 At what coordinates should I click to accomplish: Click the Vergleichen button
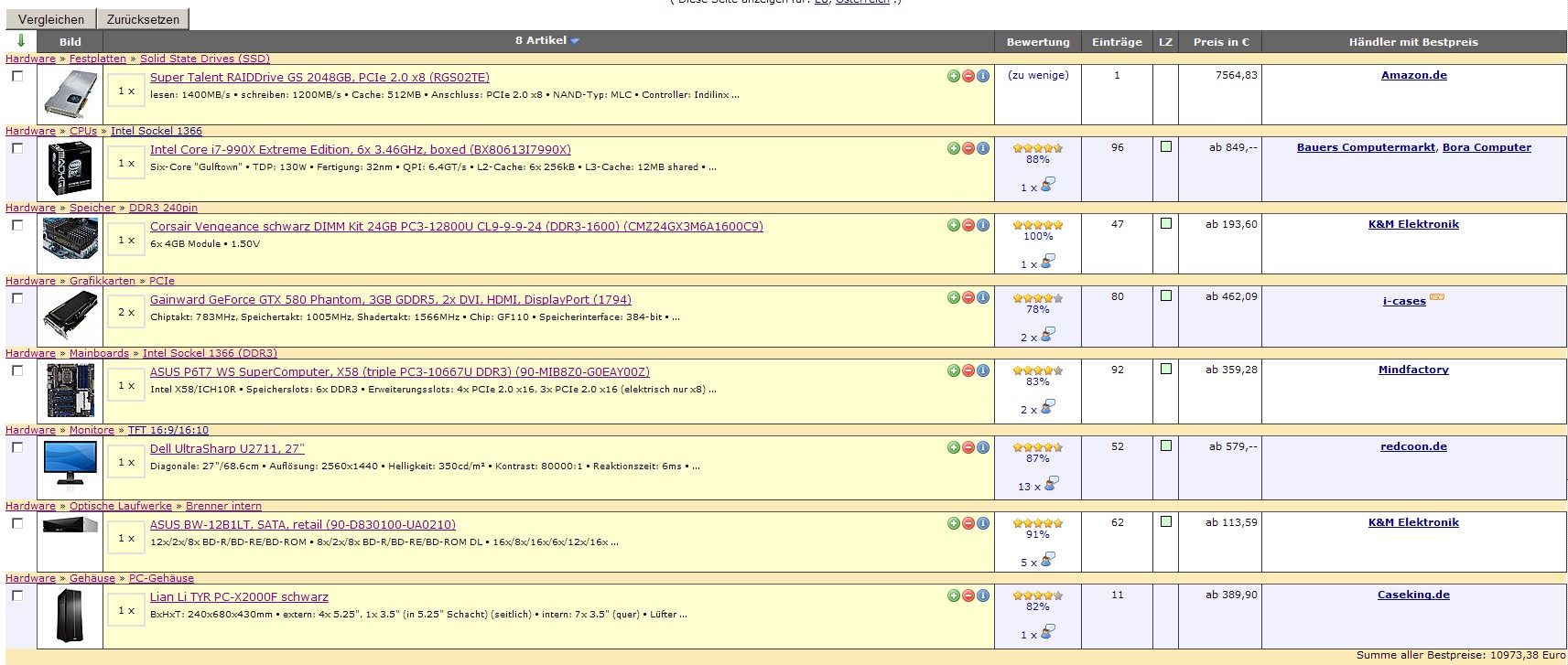51,19
